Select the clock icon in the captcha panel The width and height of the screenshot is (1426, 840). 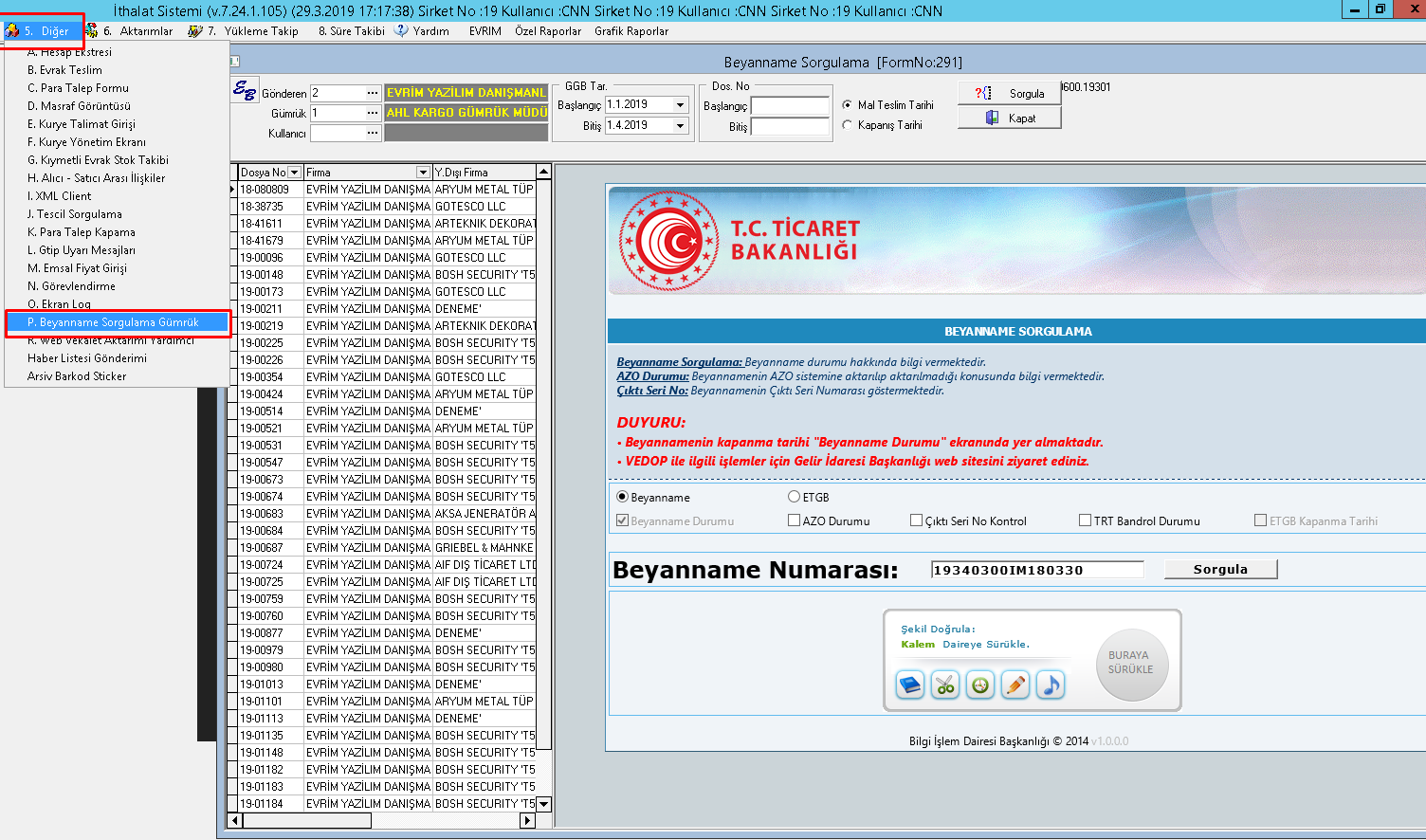(979, 685)
